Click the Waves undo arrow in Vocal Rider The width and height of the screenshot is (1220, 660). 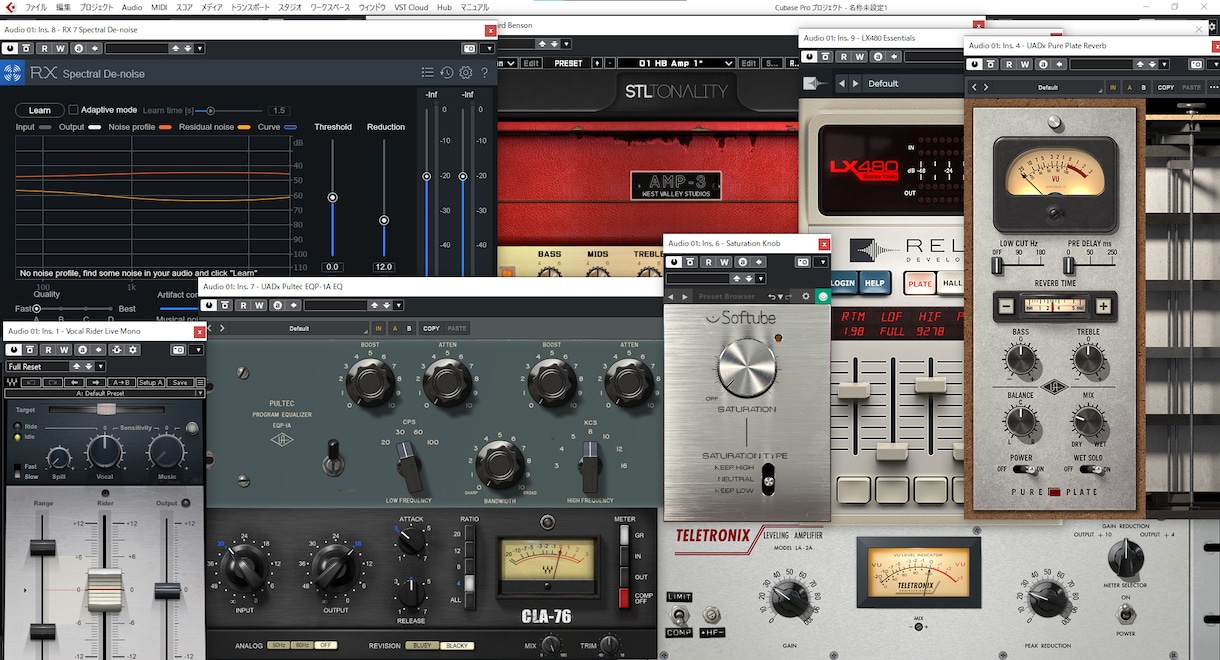coord(30,382)
